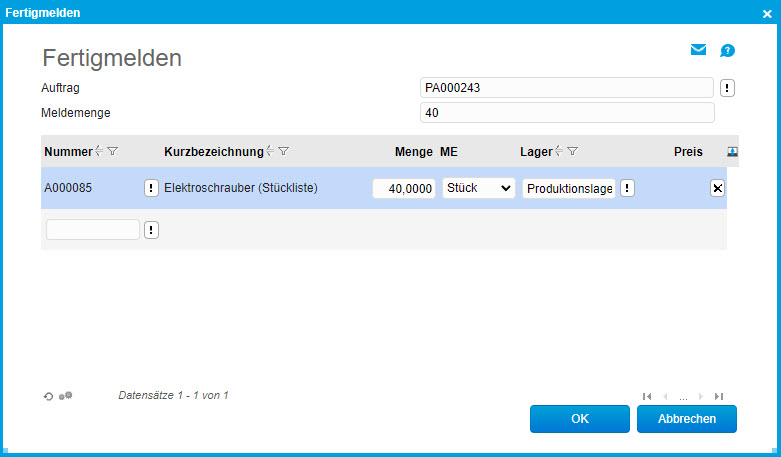Image resolution: width=781 pixels, height=457 pixels.
Task: Click the empty new number input field
Action: point(93,229)
